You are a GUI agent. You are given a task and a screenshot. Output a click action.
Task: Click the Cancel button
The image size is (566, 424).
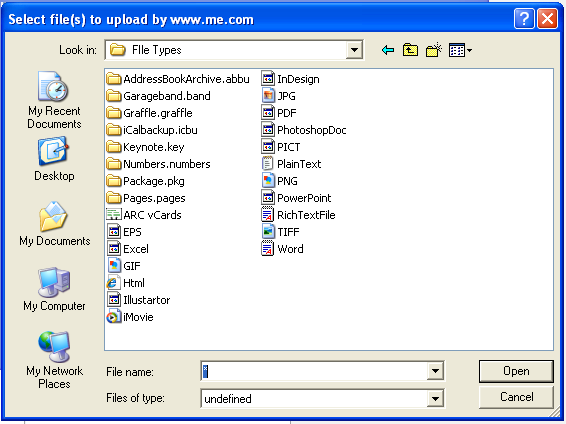[516, 397]
